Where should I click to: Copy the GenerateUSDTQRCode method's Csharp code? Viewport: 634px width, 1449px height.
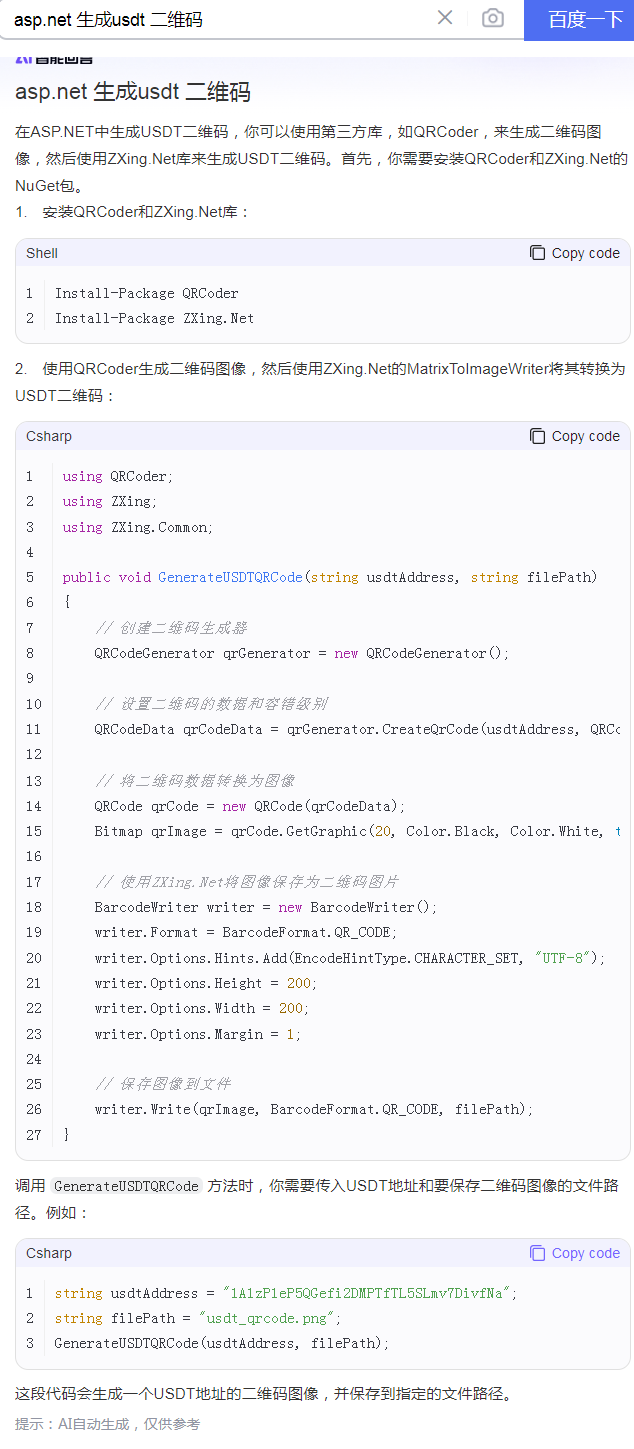[575, 436]
